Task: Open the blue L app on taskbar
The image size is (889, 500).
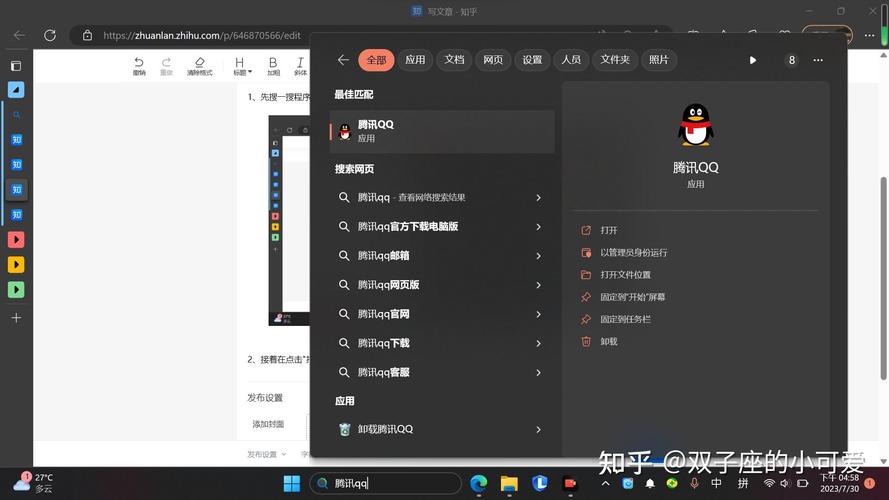Action: 539,483
